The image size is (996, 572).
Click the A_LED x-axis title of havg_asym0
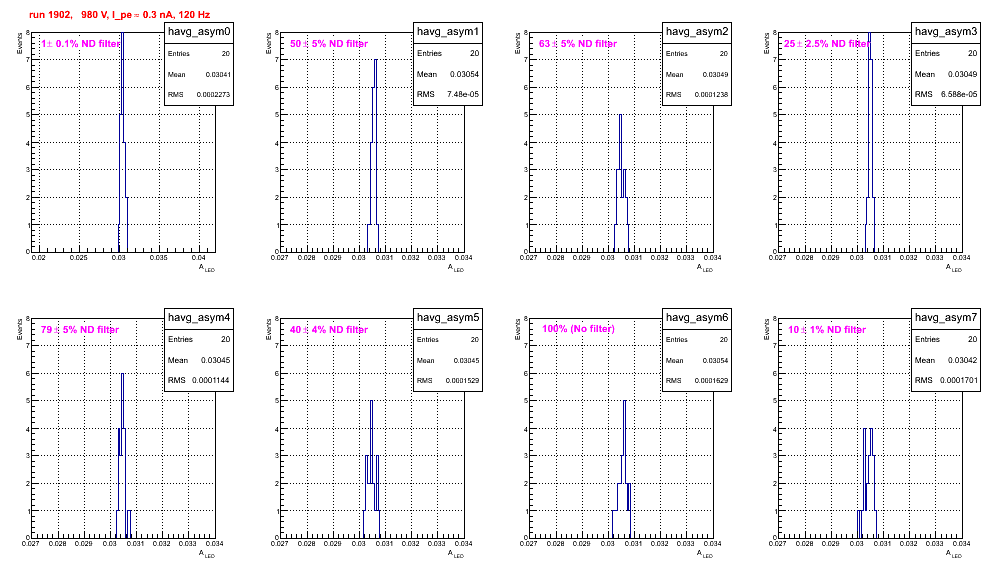207,268
